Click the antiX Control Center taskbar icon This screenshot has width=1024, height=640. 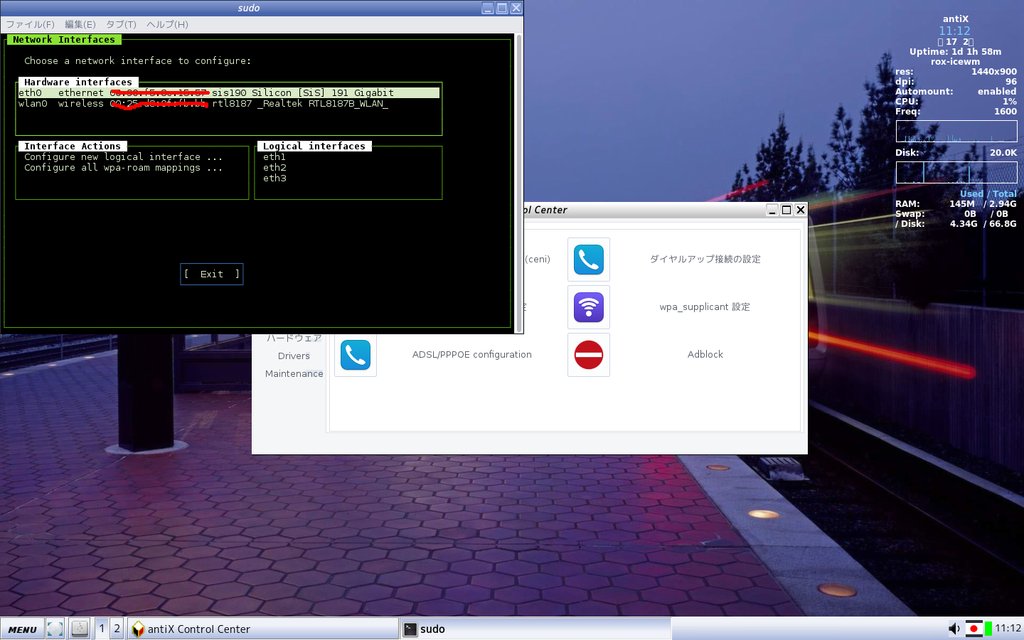138,629
